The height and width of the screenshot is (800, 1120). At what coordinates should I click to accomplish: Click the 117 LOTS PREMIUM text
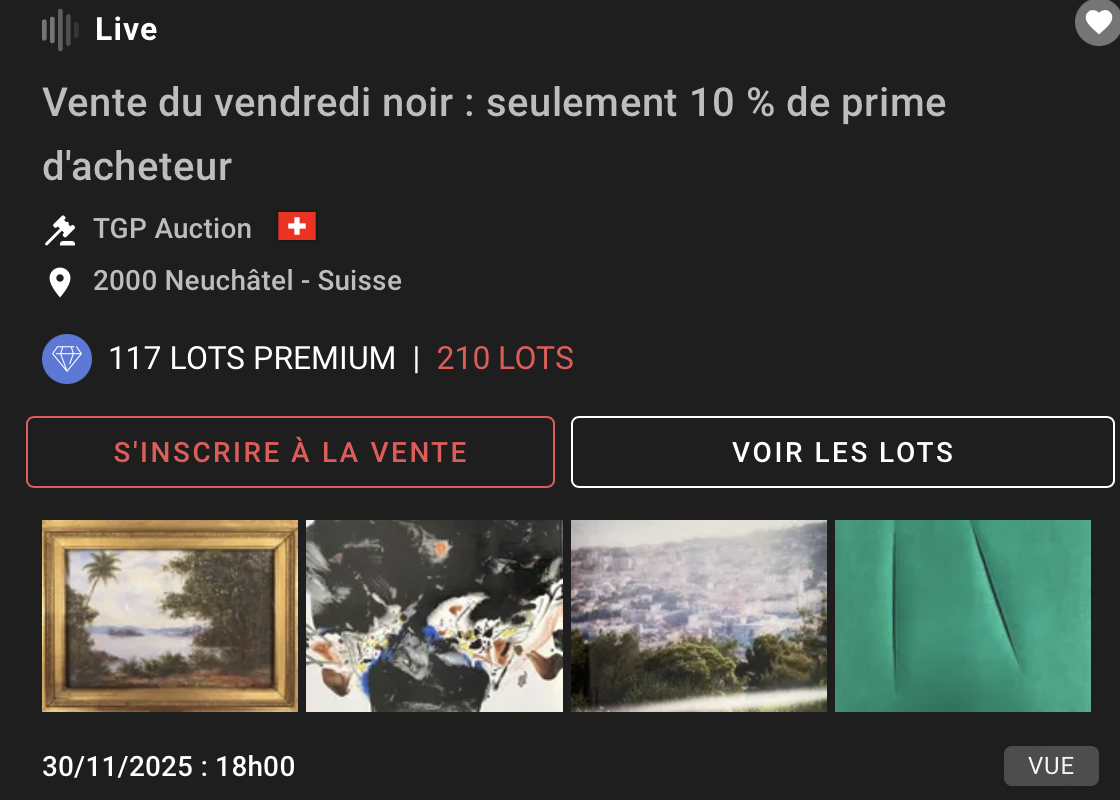[252, 359]
